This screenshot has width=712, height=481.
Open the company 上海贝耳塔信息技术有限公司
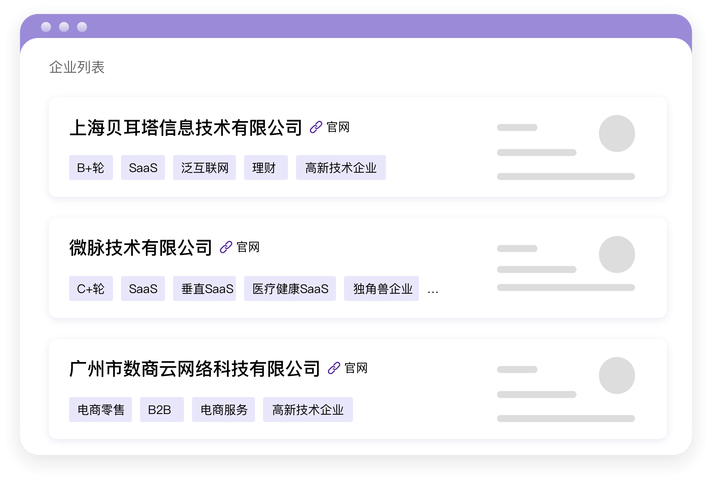point(186,128)
